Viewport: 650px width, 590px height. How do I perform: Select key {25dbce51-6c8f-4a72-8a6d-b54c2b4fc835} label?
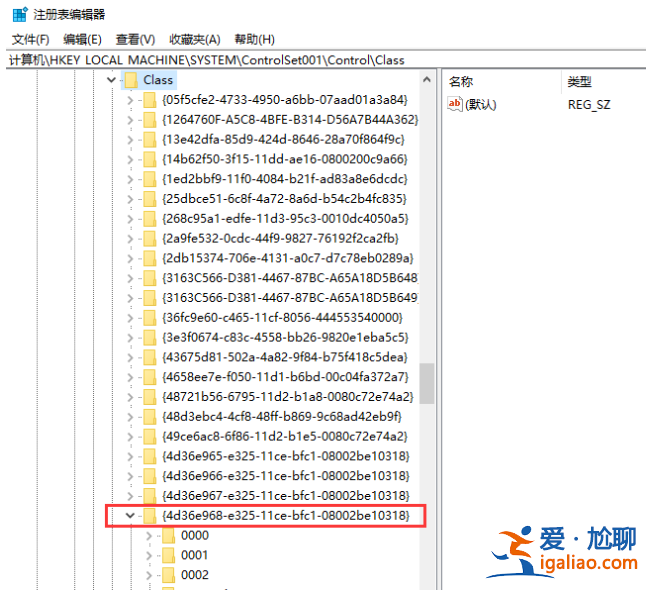pyautogui.click(x=285, y=199)
